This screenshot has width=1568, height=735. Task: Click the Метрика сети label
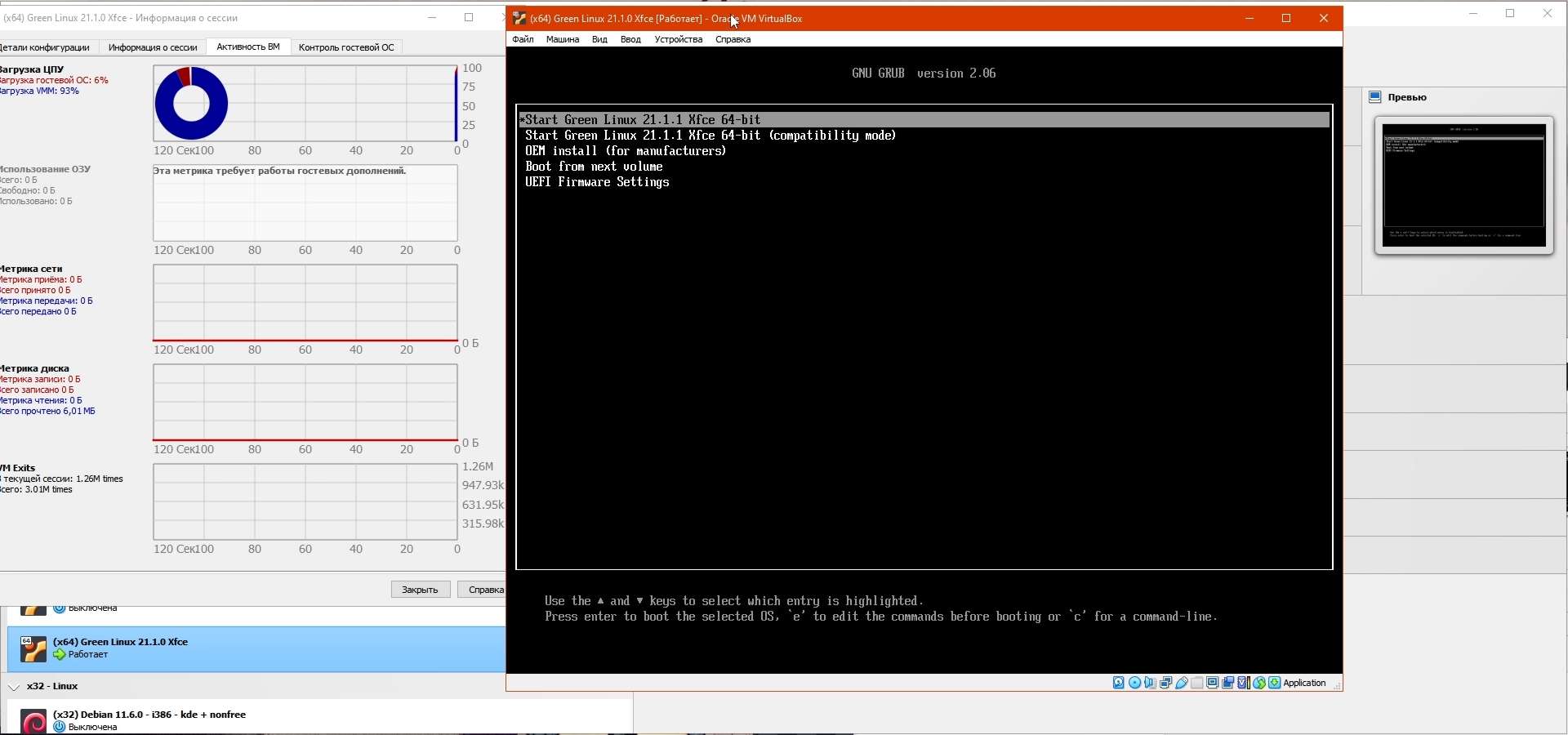click(x=31, y=269)
